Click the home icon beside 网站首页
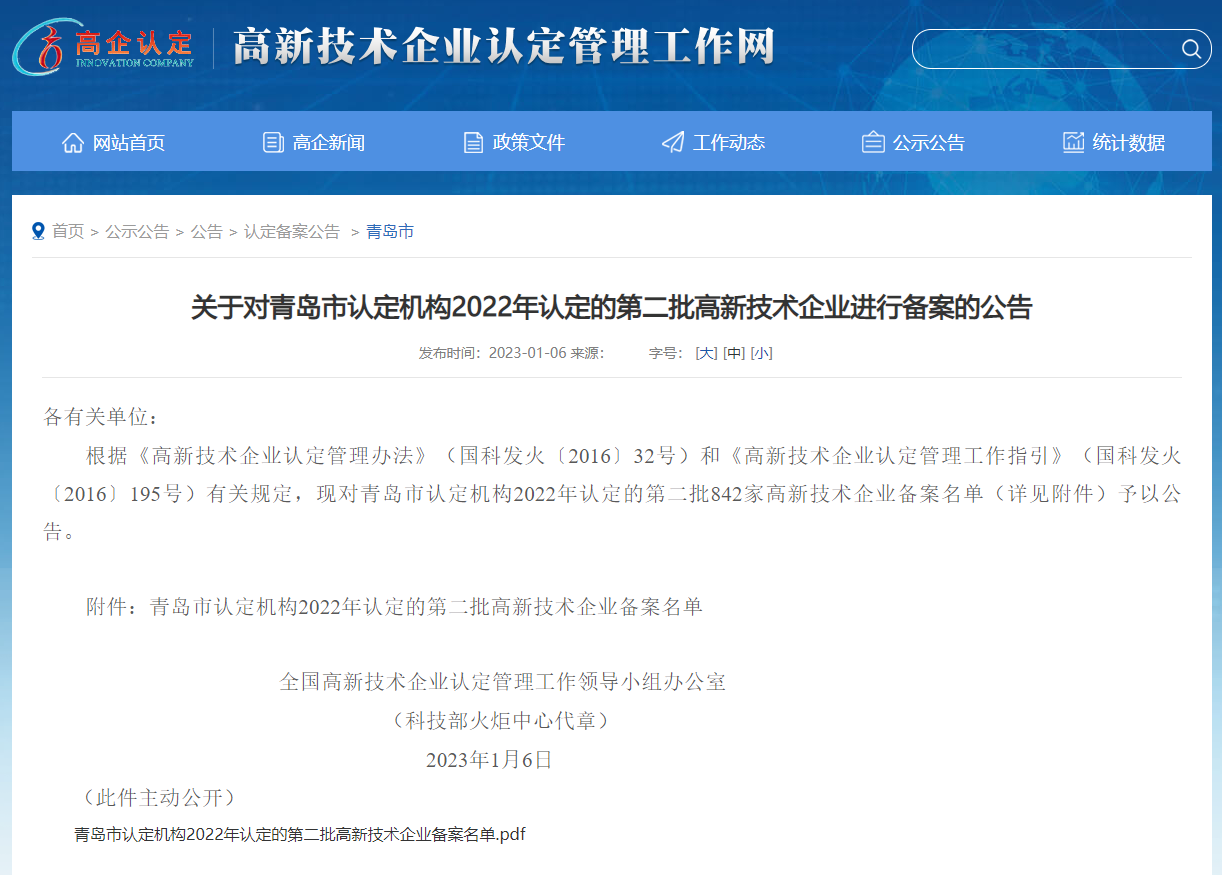 pyautogui.click(x=73, y=142)
